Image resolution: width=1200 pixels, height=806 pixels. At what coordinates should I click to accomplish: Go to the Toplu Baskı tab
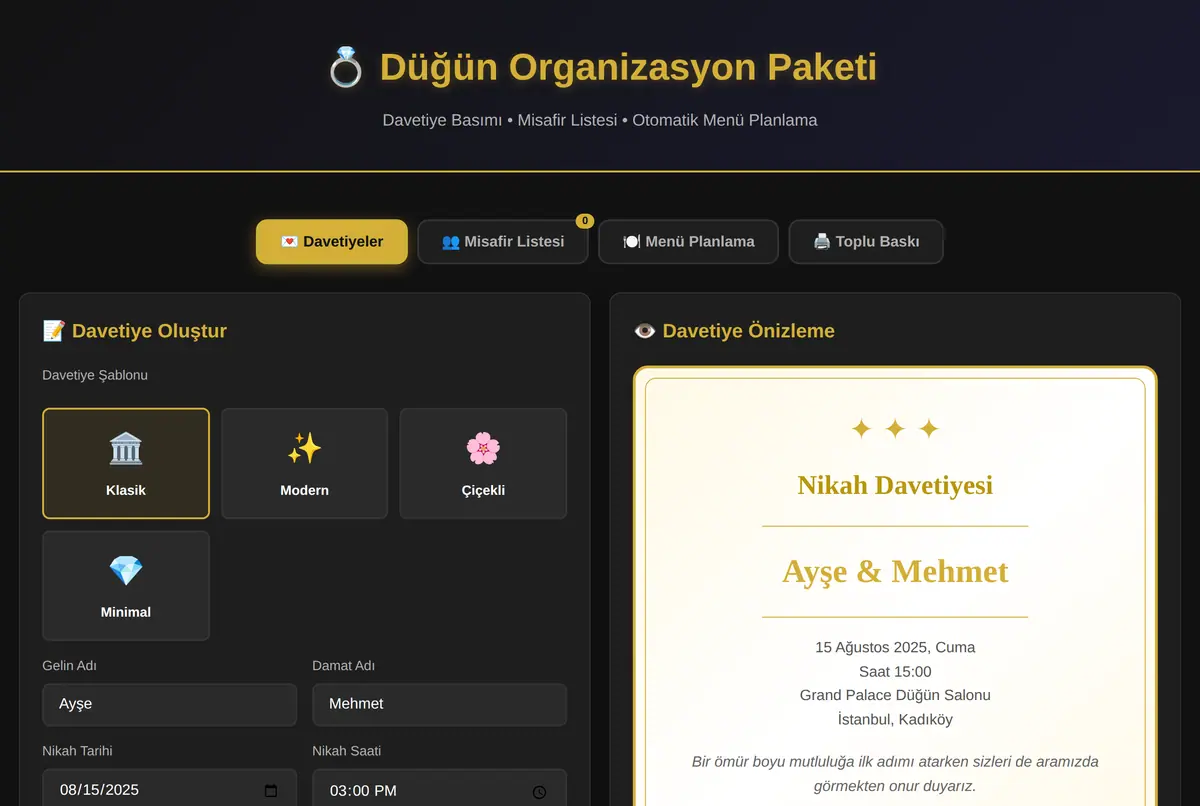click(866, 242)
